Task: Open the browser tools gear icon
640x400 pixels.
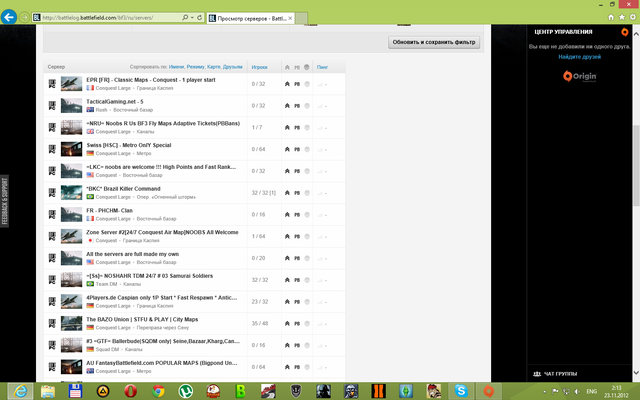Action: click(633, 17)
